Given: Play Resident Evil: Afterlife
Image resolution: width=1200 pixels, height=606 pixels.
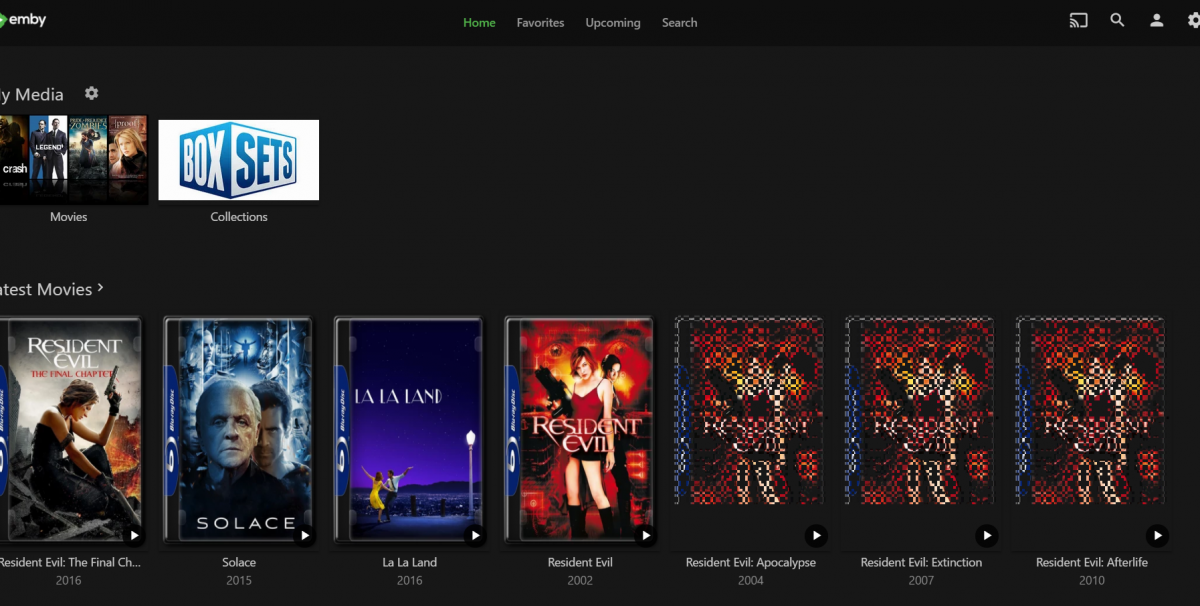Looking at the screenshot, I should point(1157,535).
